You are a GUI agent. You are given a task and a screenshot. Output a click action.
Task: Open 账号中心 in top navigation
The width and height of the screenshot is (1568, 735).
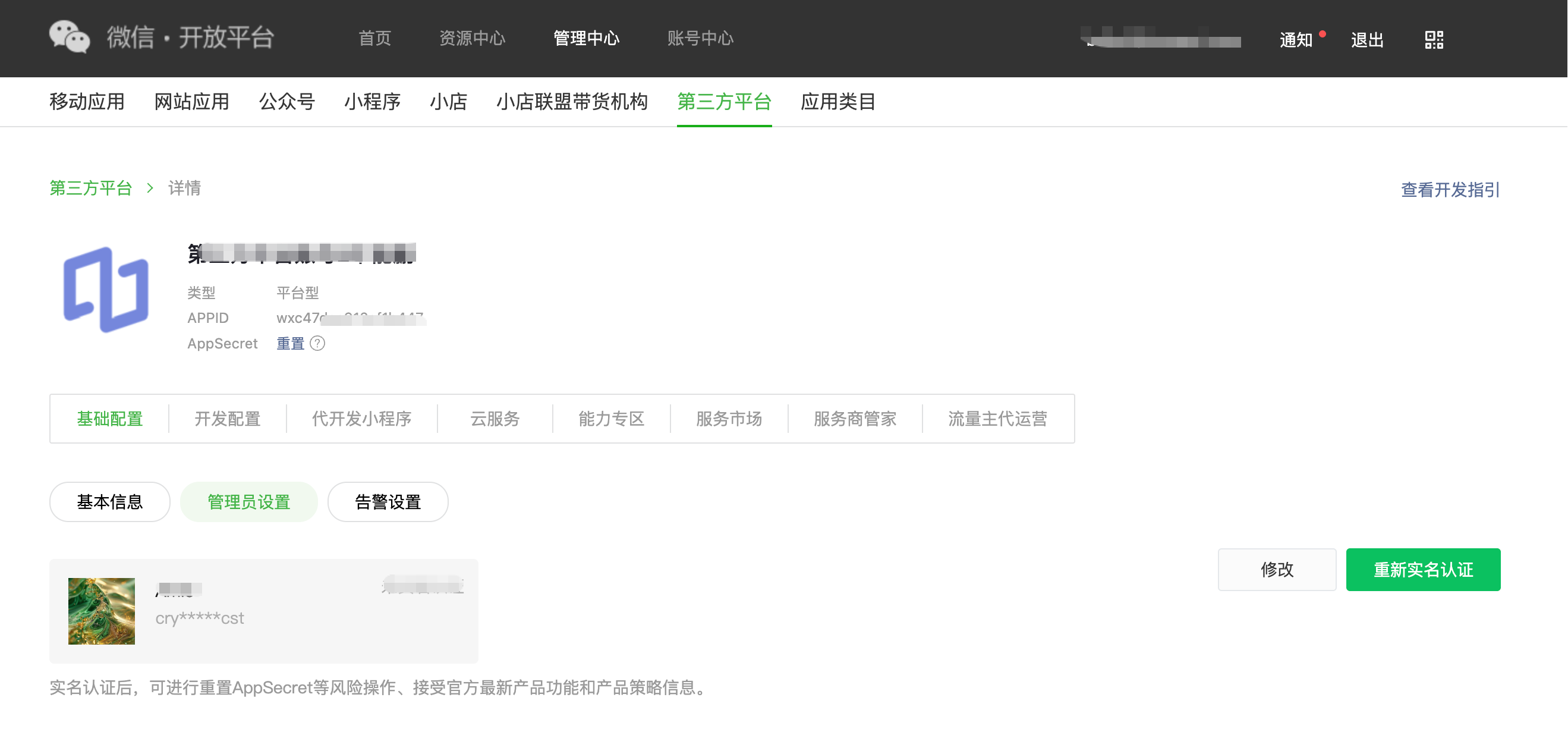pyautogui.click(x=700, y=39)
